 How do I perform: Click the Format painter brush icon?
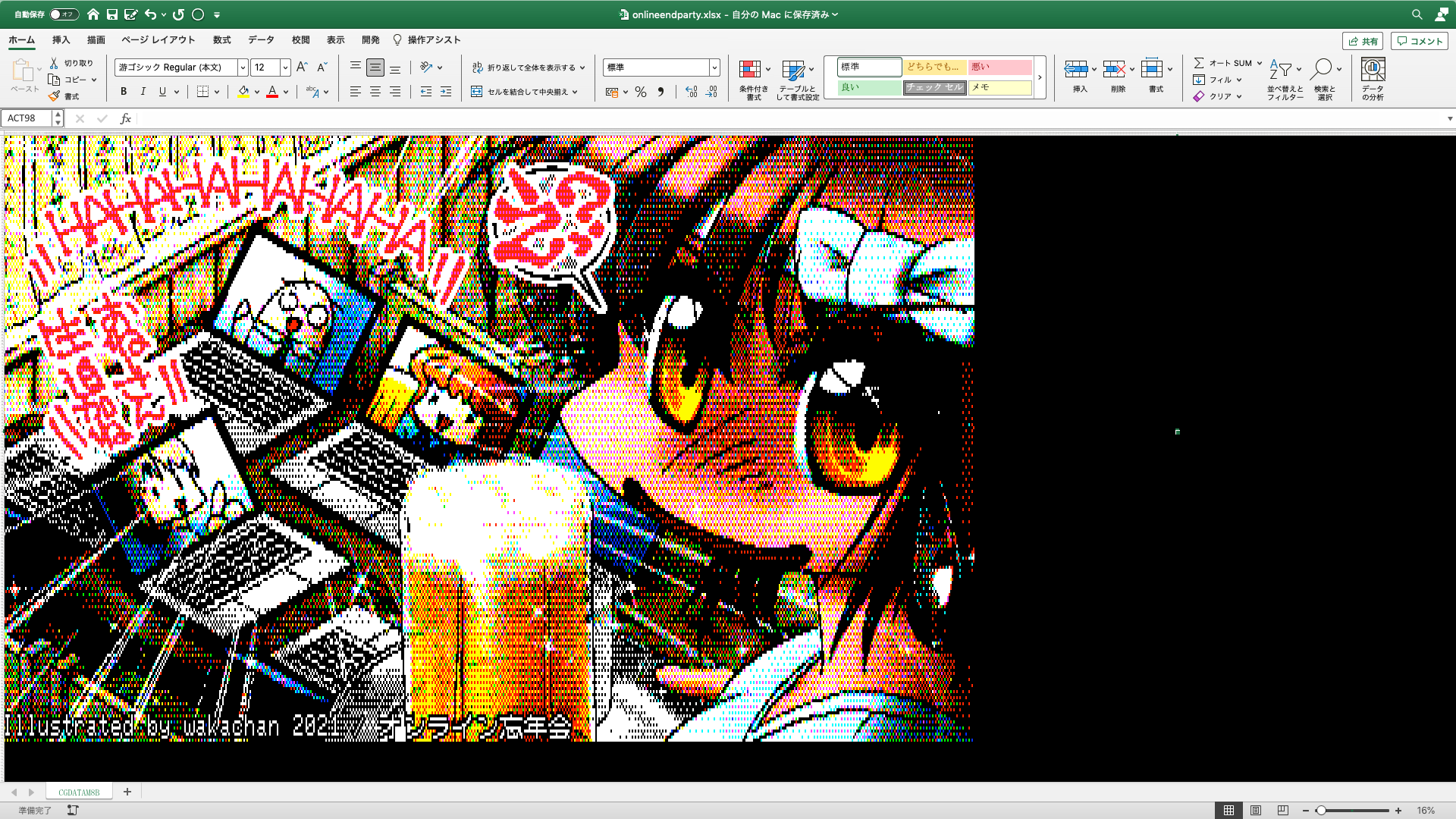click(x=54, y=96)
